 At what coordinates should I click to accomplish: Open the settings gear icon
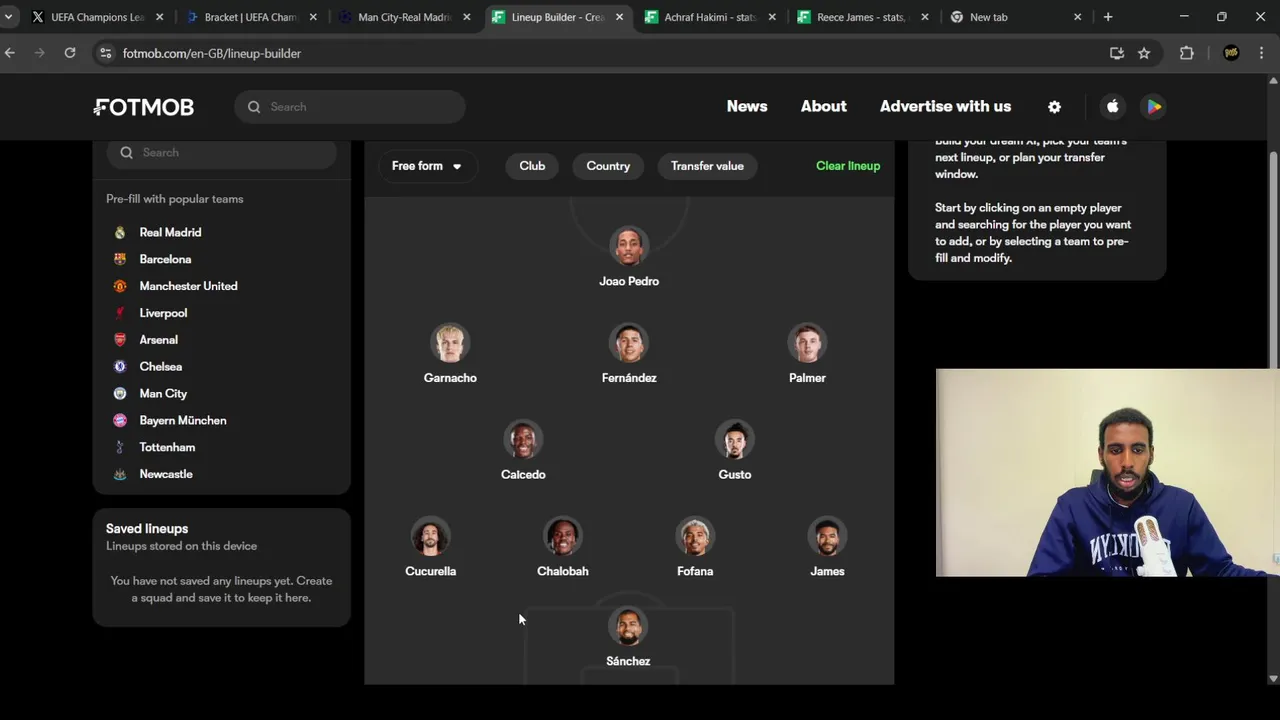click(1054, 107)
